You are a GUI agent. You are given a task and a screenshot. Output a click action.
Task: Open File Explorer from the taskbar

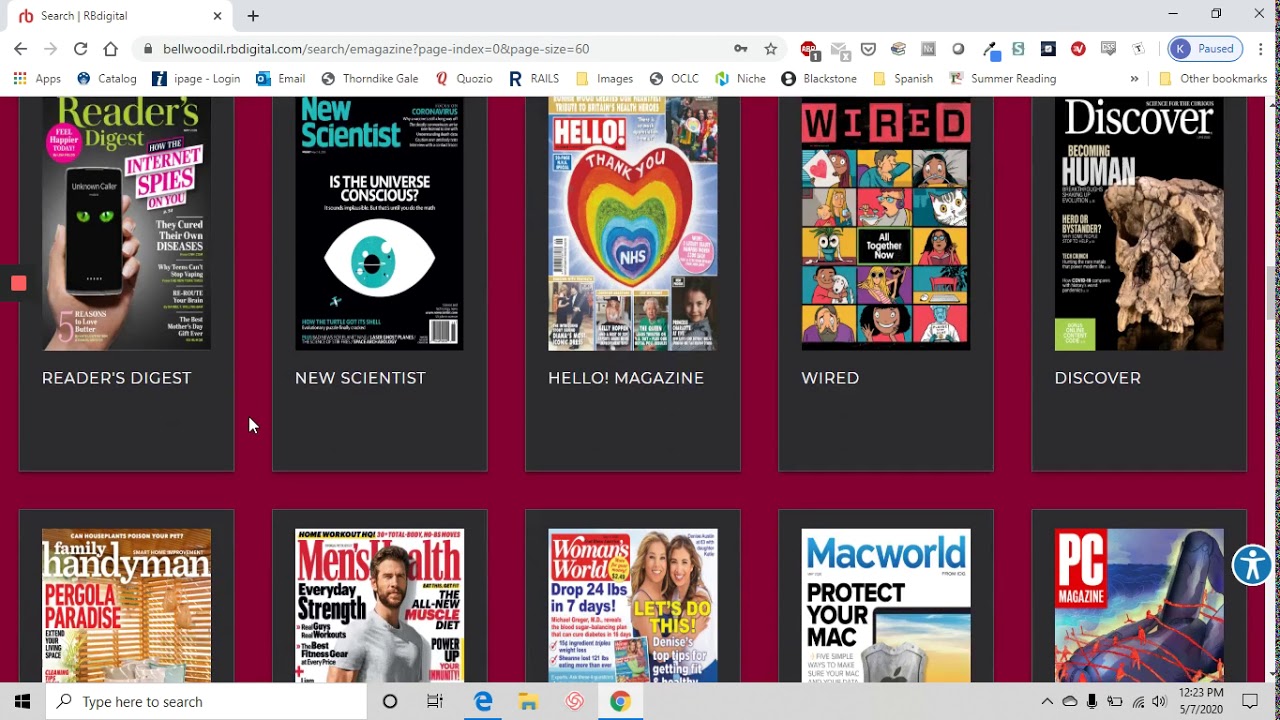tap(528, 702)
